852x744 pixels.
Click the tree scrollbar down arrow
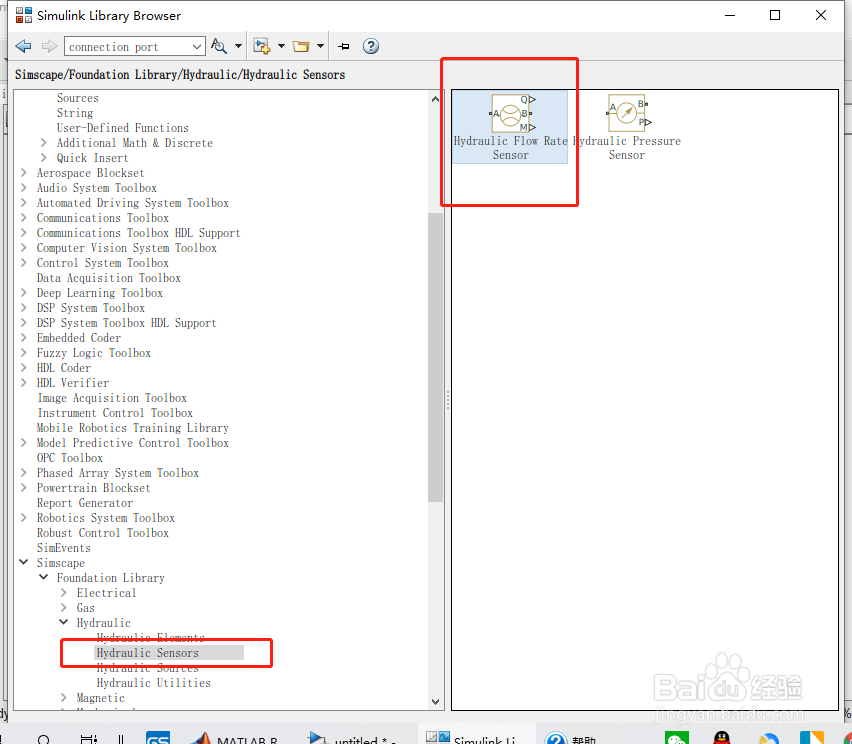(435, 702)
